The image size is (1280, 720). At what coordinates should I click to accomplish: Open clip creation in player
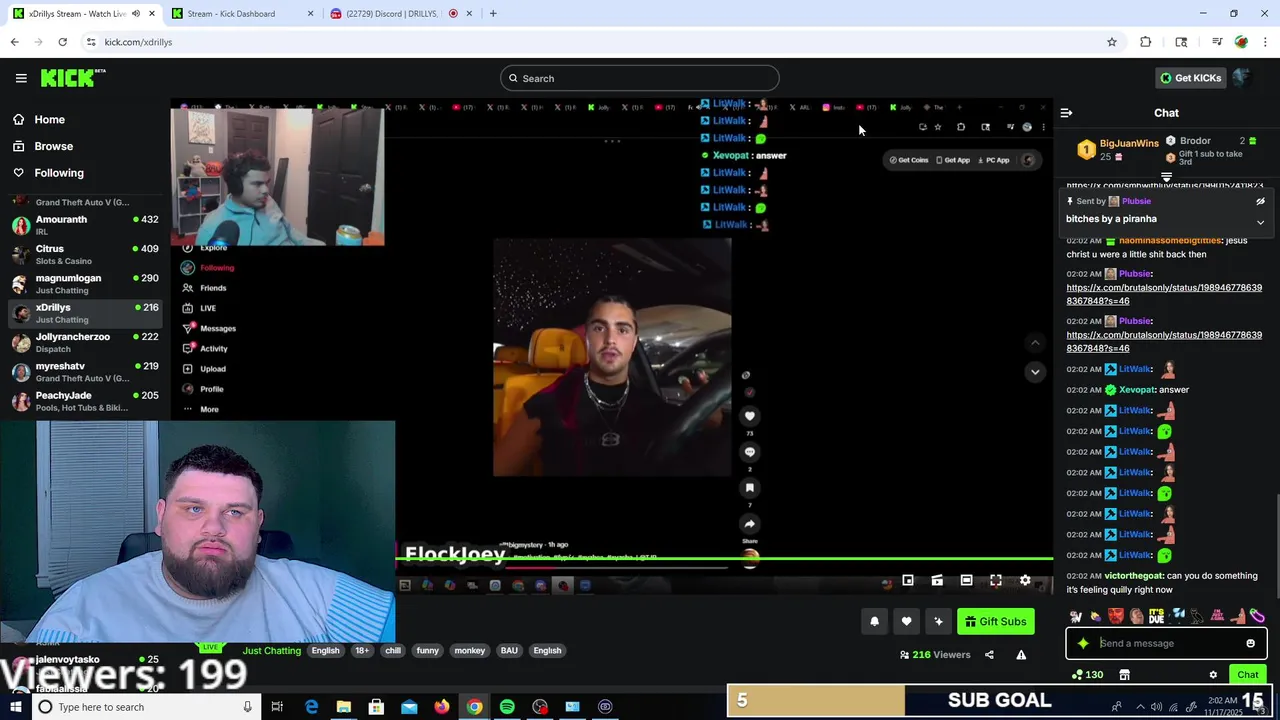point(937,580)
